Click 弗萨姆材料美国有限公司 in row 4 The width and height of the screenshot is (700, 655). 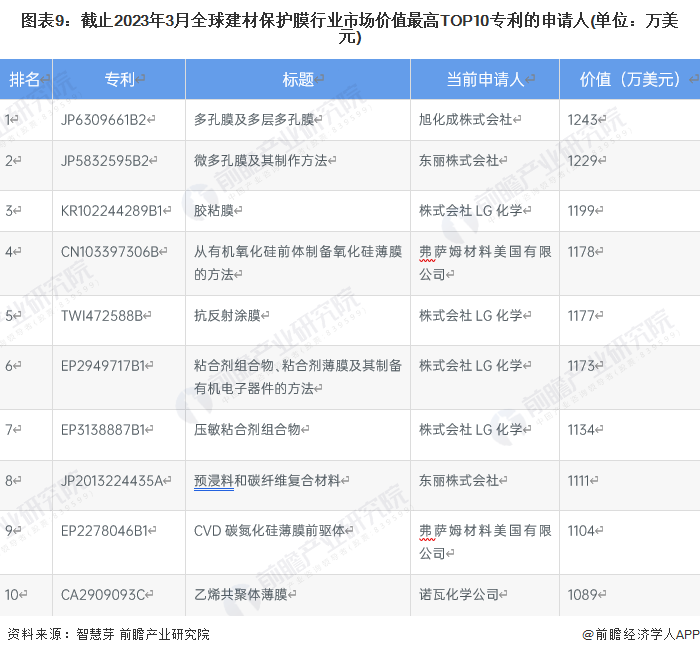click(x=485, y=263)
